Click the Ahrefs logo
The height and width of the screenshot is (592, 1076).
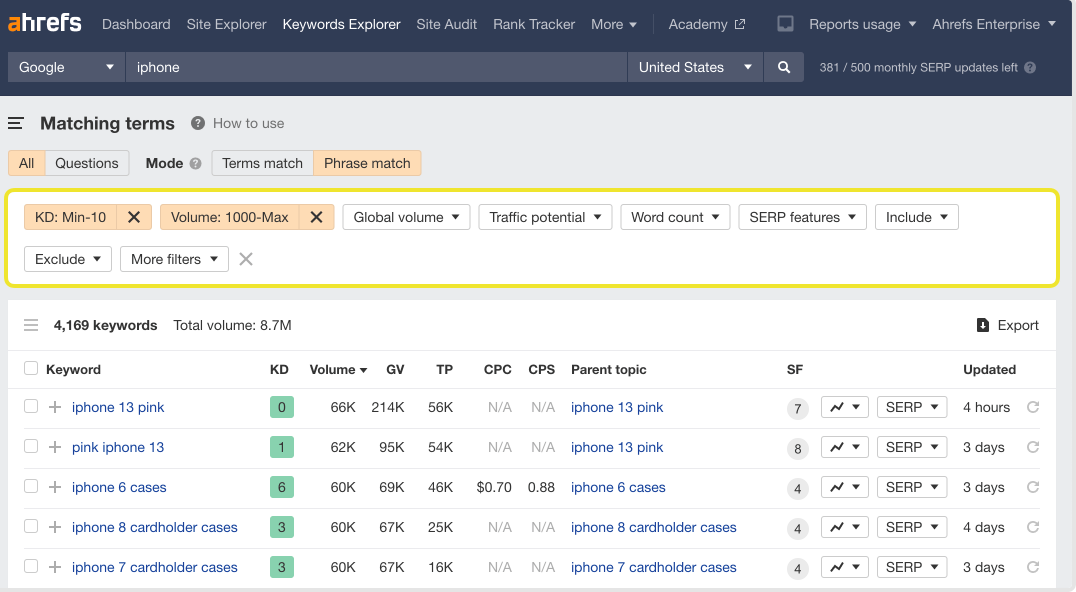coord(45,23)
